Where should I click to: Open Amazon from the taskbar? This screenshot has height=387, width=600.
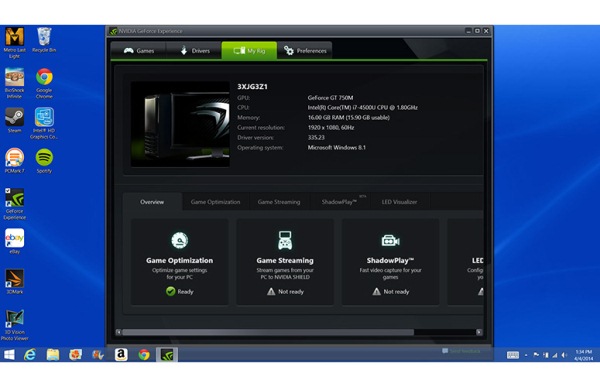(121, 355)
